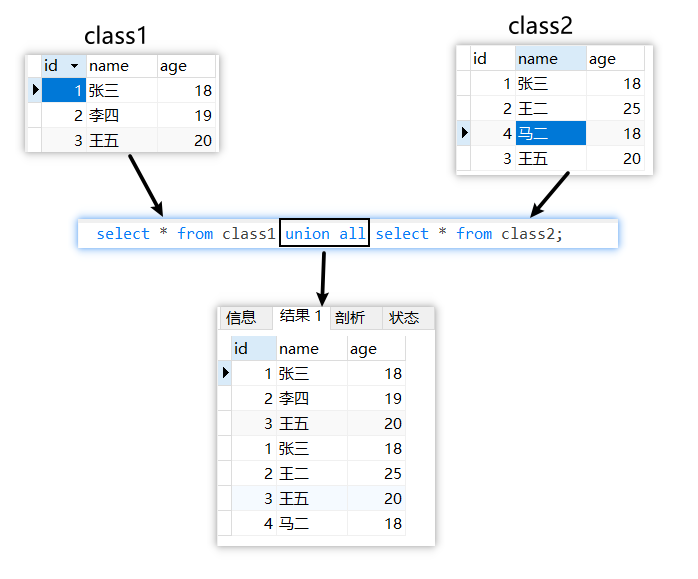
Task: Select the highlighted id cell 1 in class1
Action: [x=64, y=90]
